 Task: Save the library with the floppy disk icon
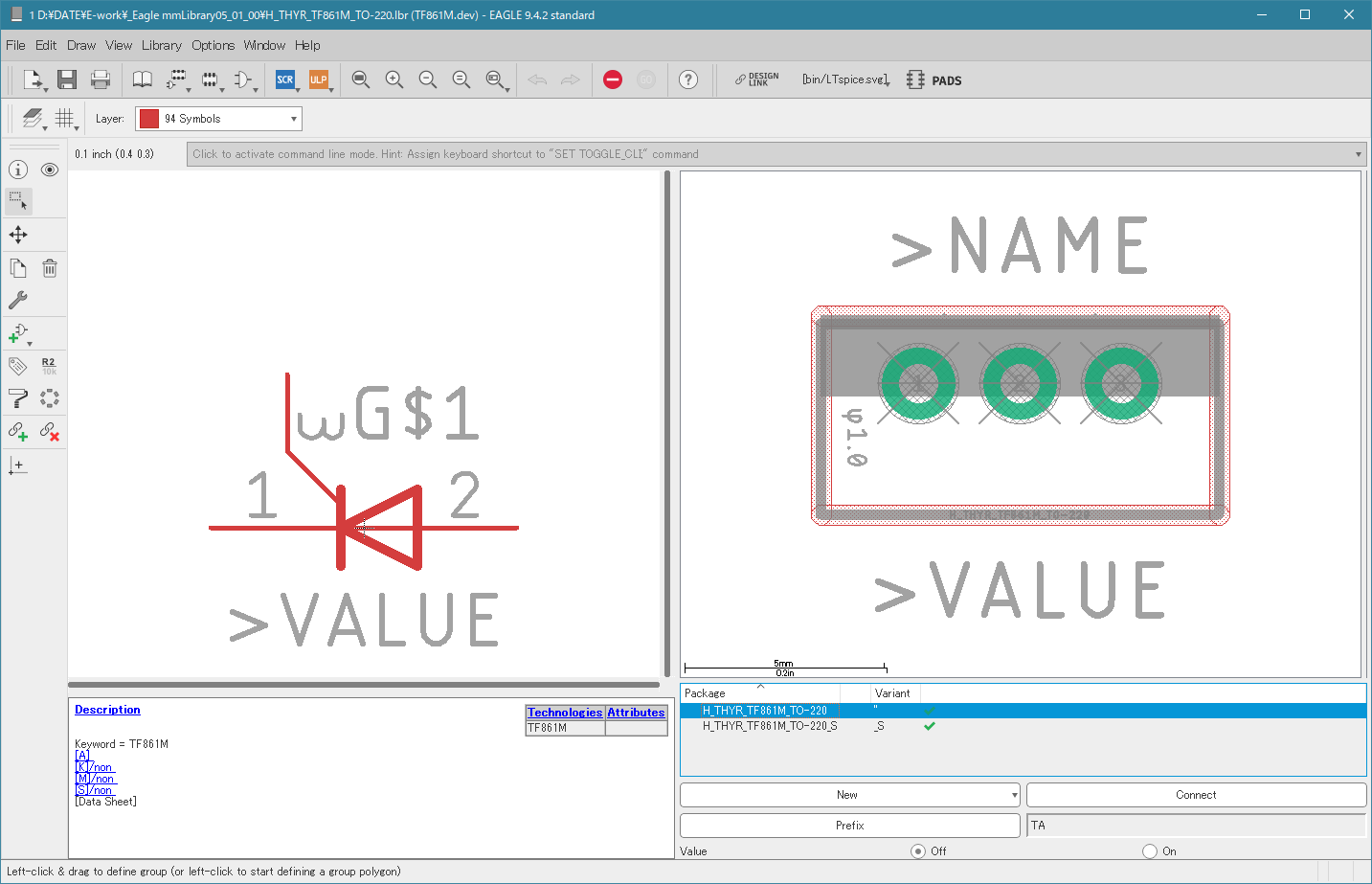(67, 79)
